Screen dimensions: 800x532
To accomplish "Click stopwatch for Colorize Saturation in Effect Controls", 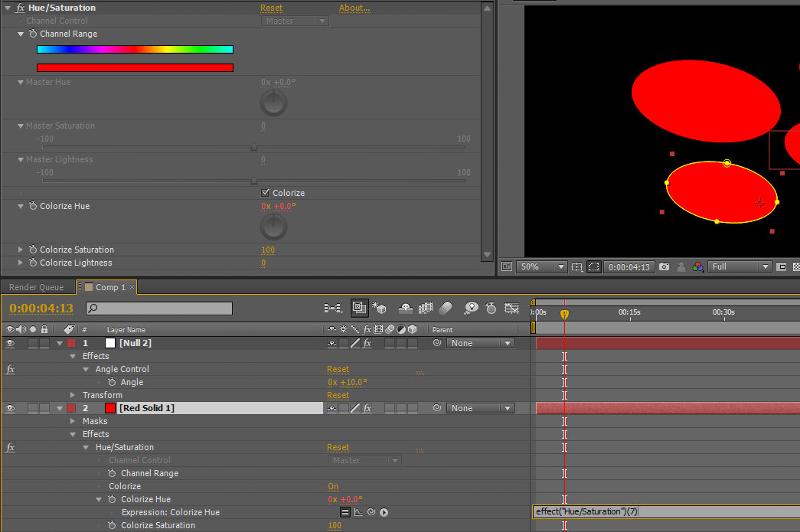I will click(33, 249).
